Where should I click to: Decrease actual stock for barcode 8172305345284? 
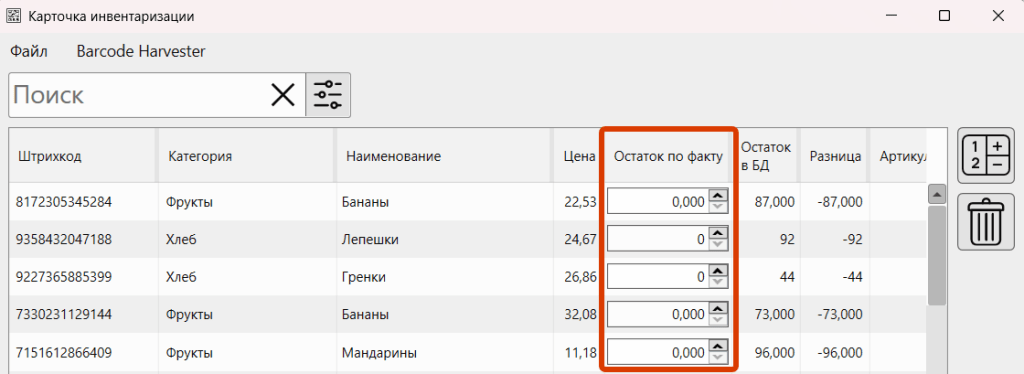tap(718, 208)
